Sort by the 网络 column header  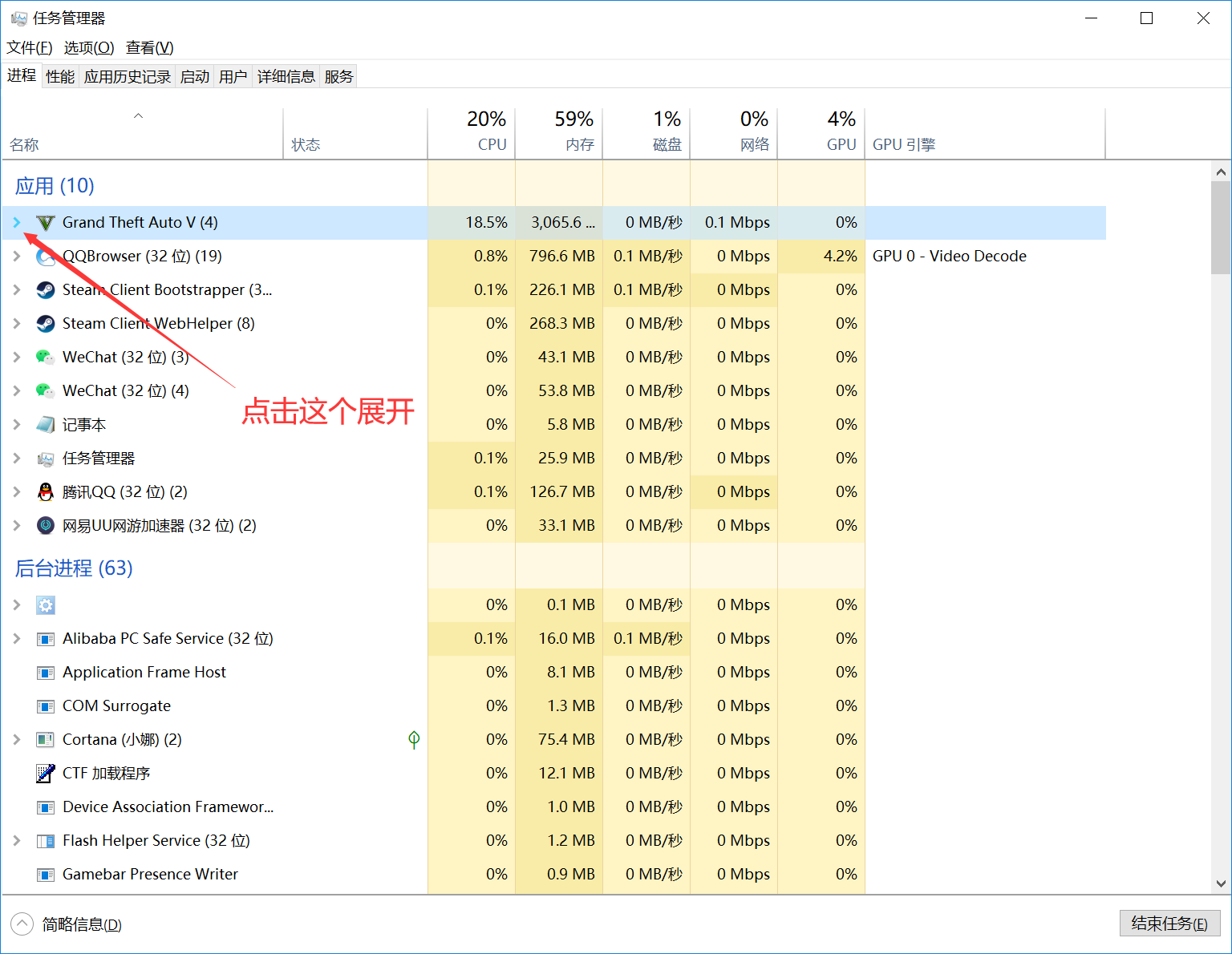pos(734,133)
